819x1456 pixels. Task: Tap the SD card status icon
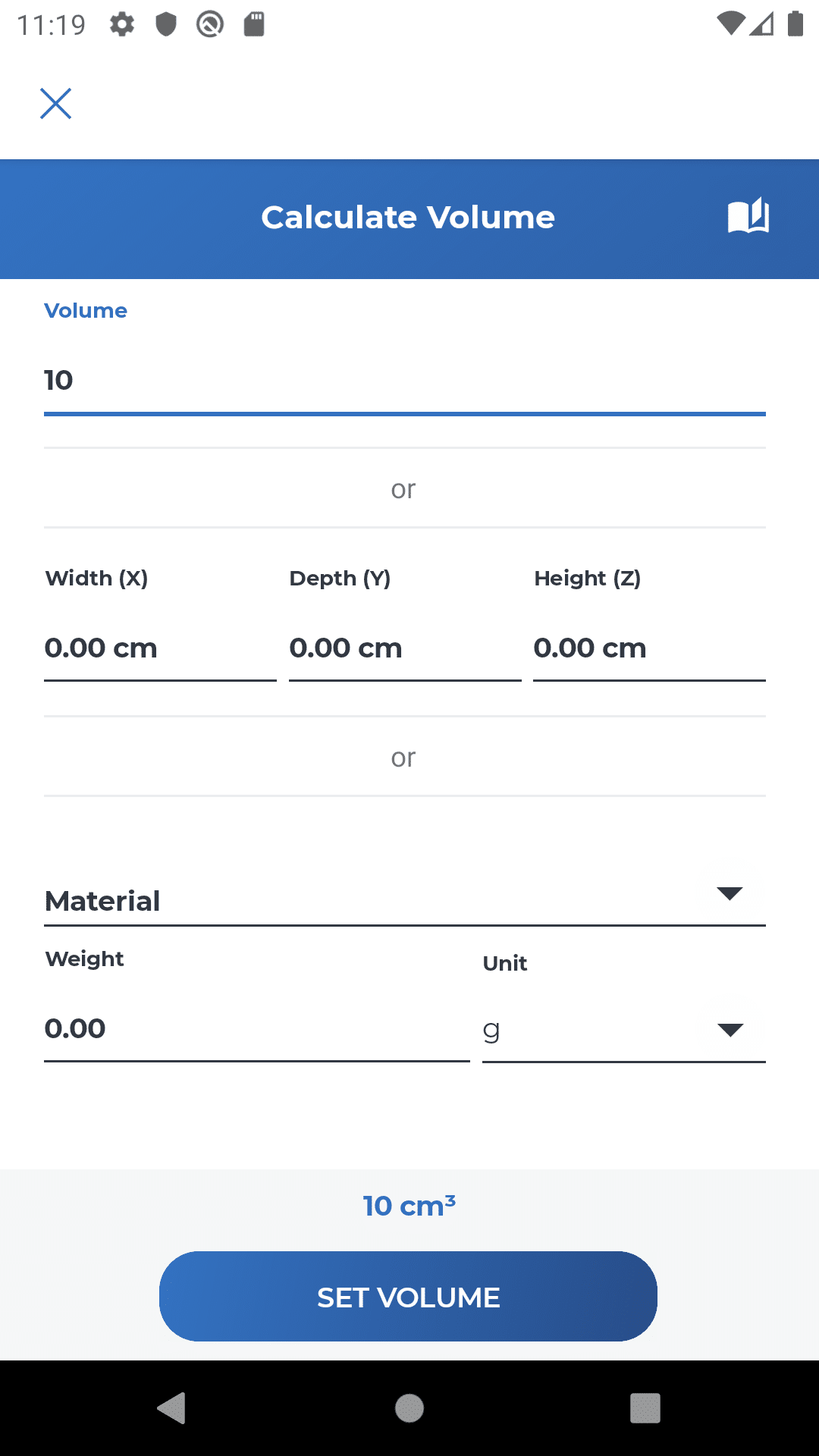coord(254,24)
